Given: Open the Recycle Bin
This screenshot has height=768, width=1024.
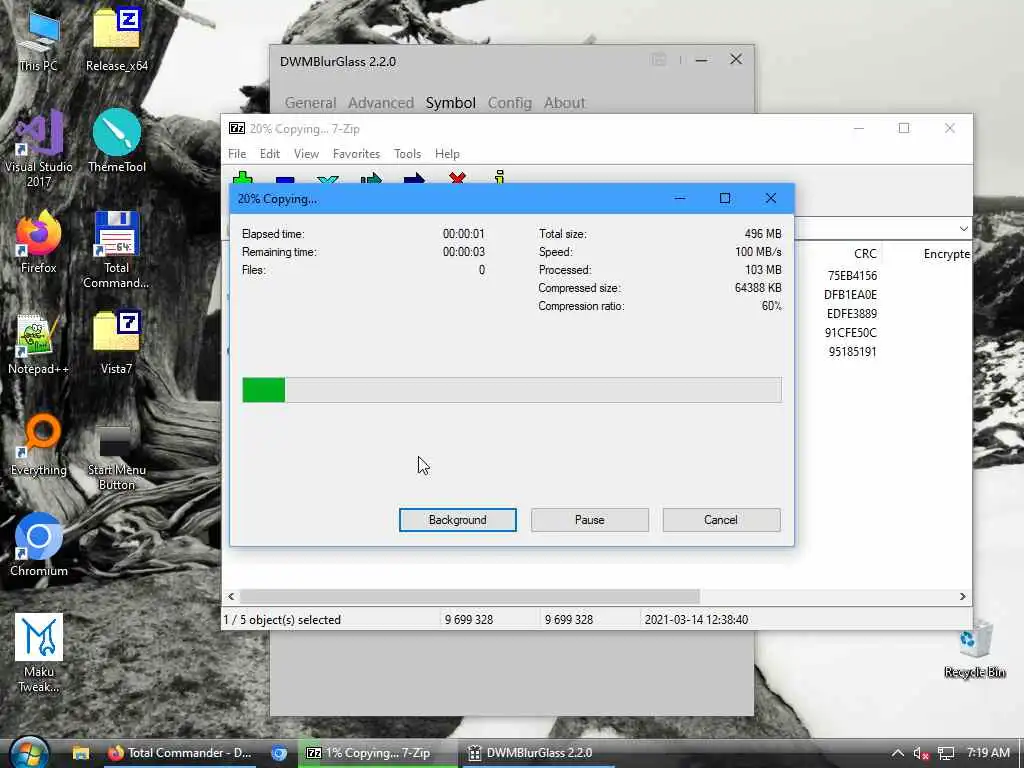Looking at the screenshot, I should [x=974, y=648].
